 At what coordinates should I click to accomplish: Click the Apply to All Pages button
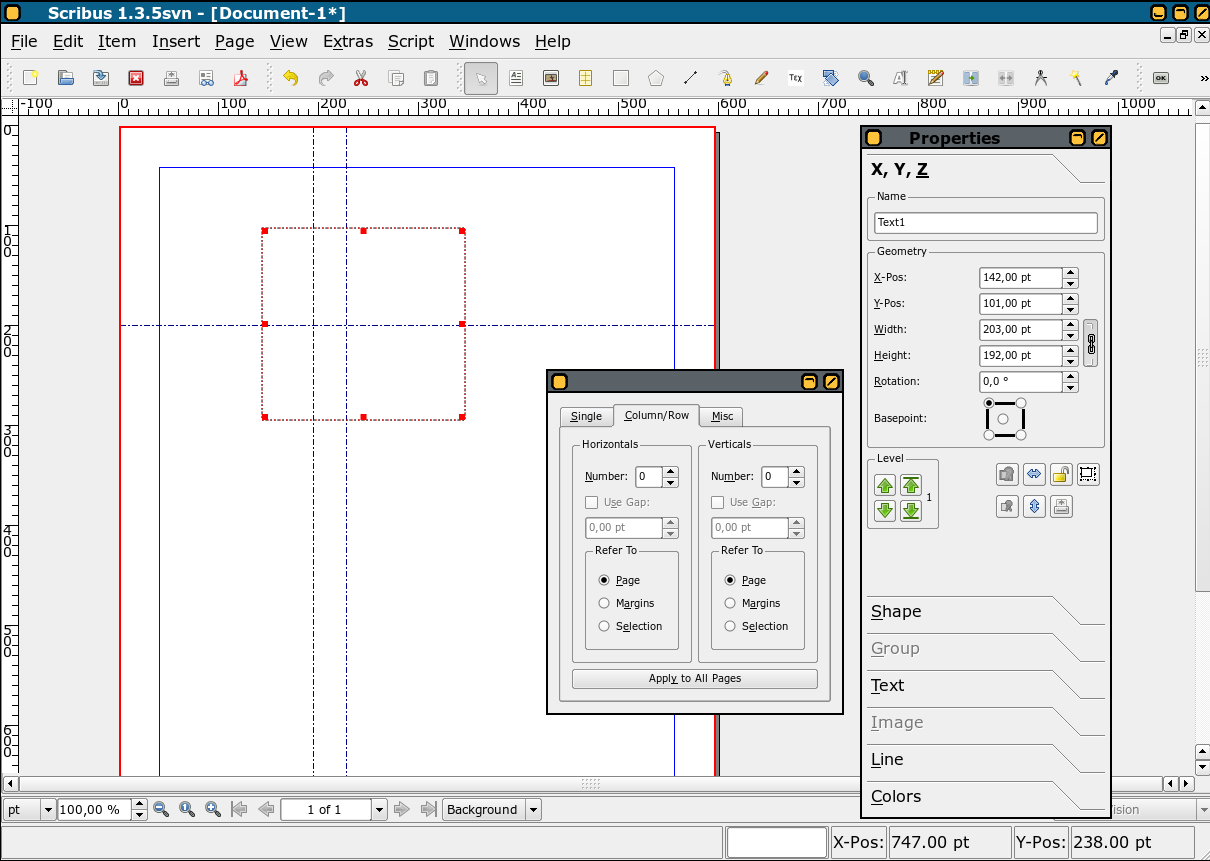pyautogui.click(x=695, y=678)
